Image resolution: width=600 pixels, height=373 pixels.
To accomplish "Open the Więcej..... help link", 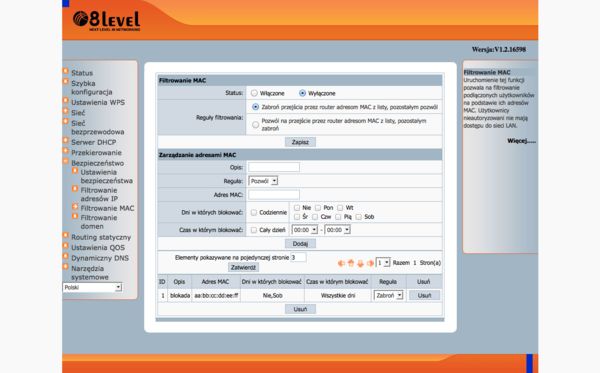I will (x=522, y=141).
